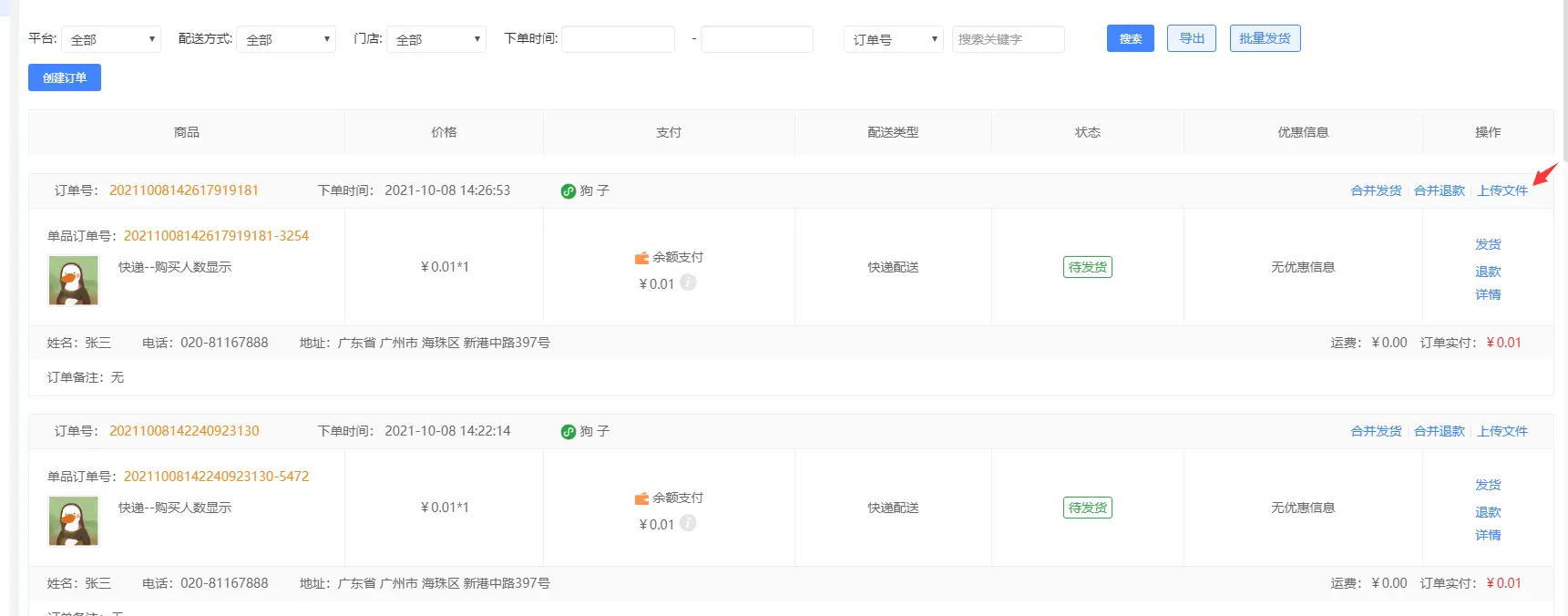Click 无优惠信息 in order 20211008142240923130-5472
This screenshot has height=616, width=1568.
tap(1303, 508)
